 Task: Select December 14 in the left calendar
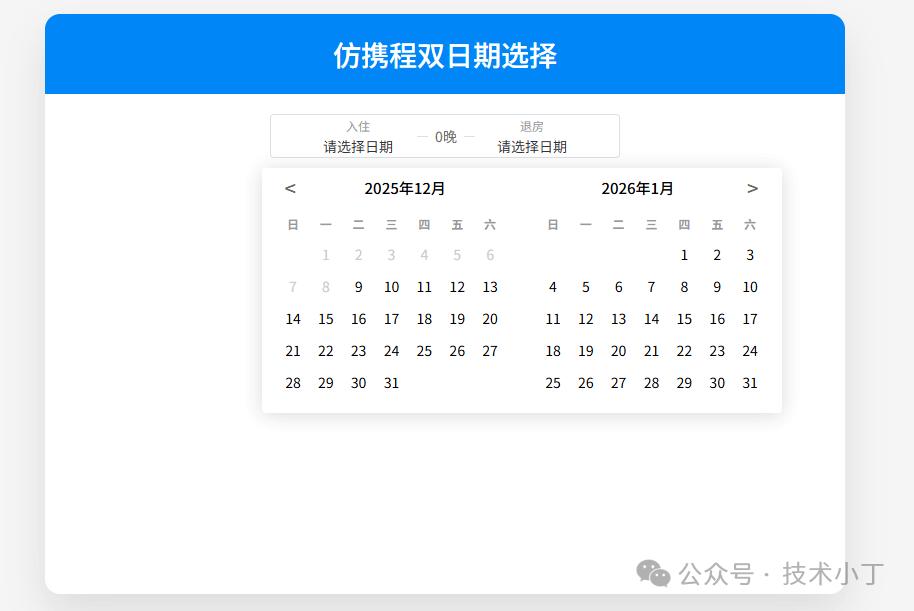point(293,319)
